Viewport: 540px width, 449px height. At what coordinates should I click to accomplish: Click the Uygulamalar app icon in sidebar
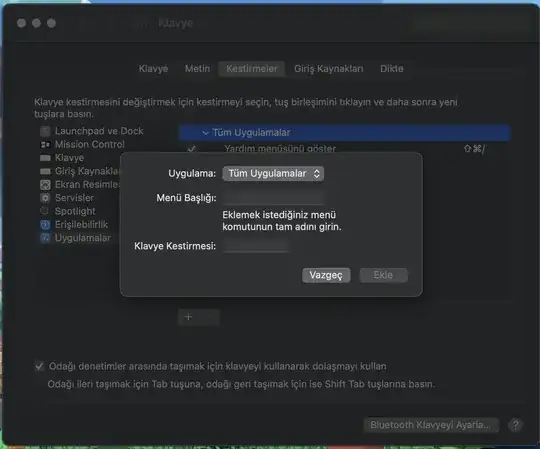45,238
